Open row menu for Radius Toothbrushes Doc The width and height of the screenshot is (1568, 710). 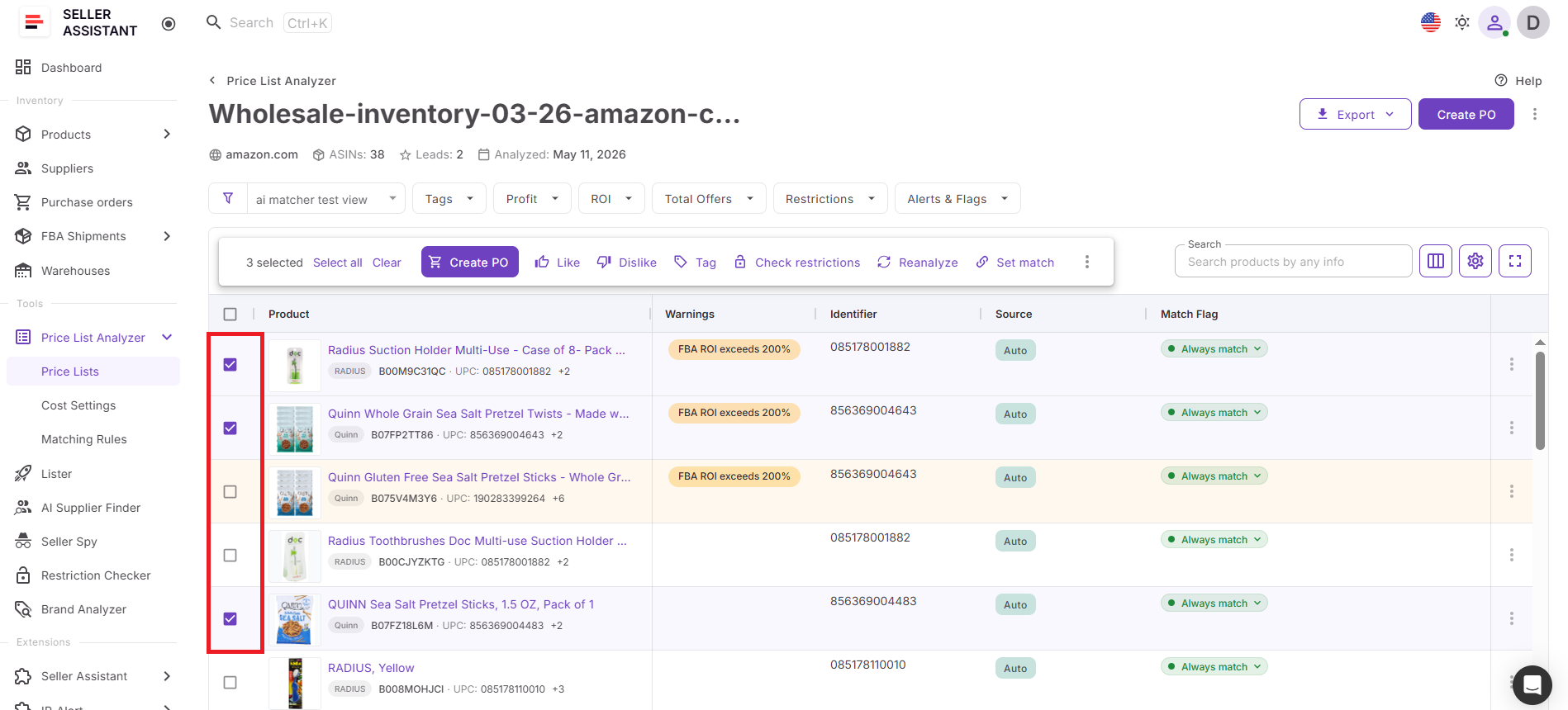tap(1512, 555)
